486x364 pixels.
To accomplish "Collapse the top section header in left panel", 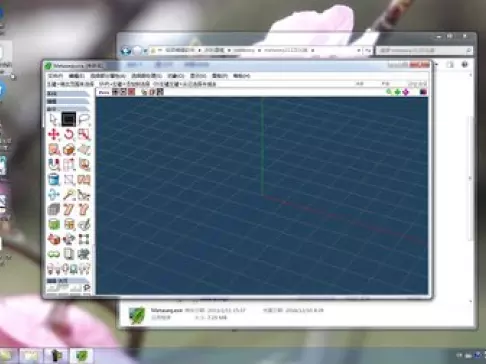I will click(x=68, y=94).
